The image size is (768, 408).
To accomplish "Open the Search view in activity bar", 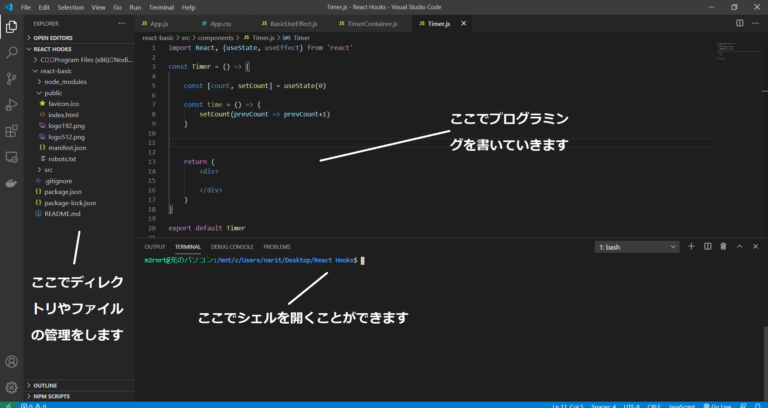I will coord(11,53).
